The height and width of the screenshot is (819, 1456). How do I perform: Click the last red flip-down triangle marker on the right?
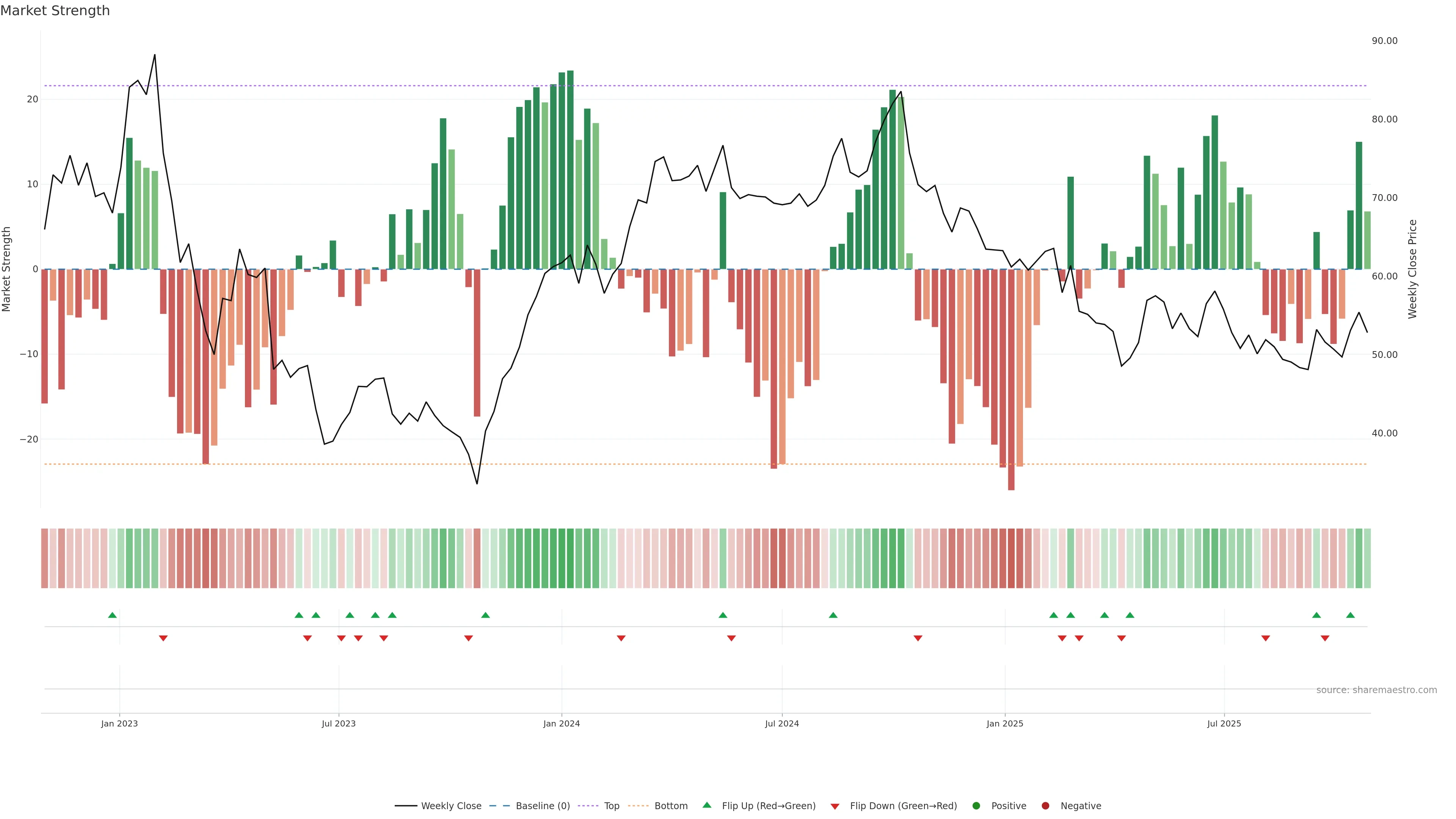[1325, 638]
